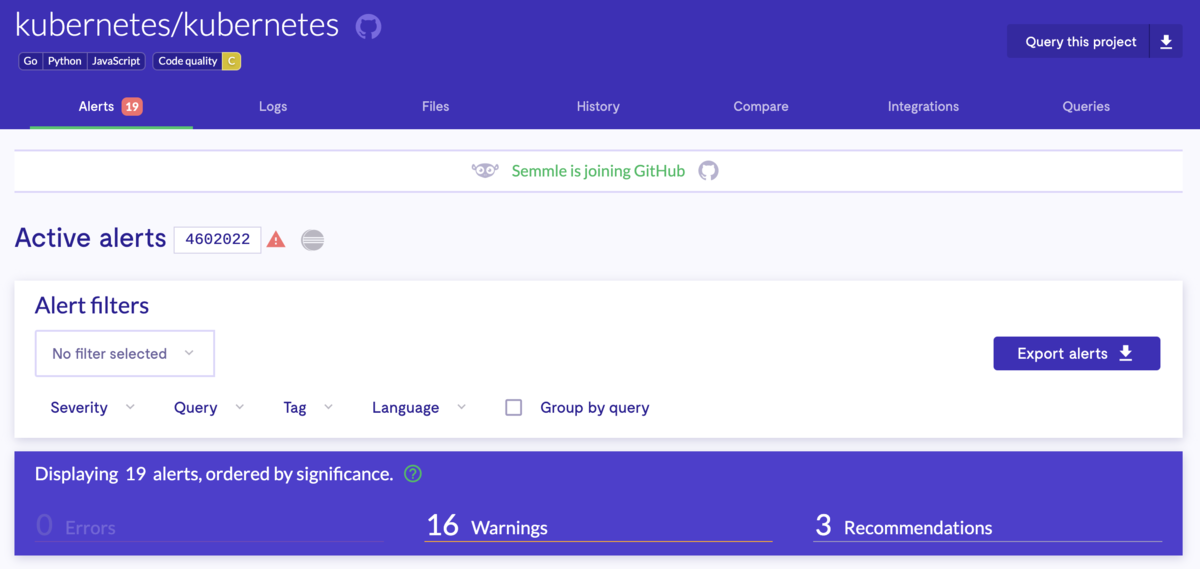Filter by 3 Recommendations

point(988,526)
